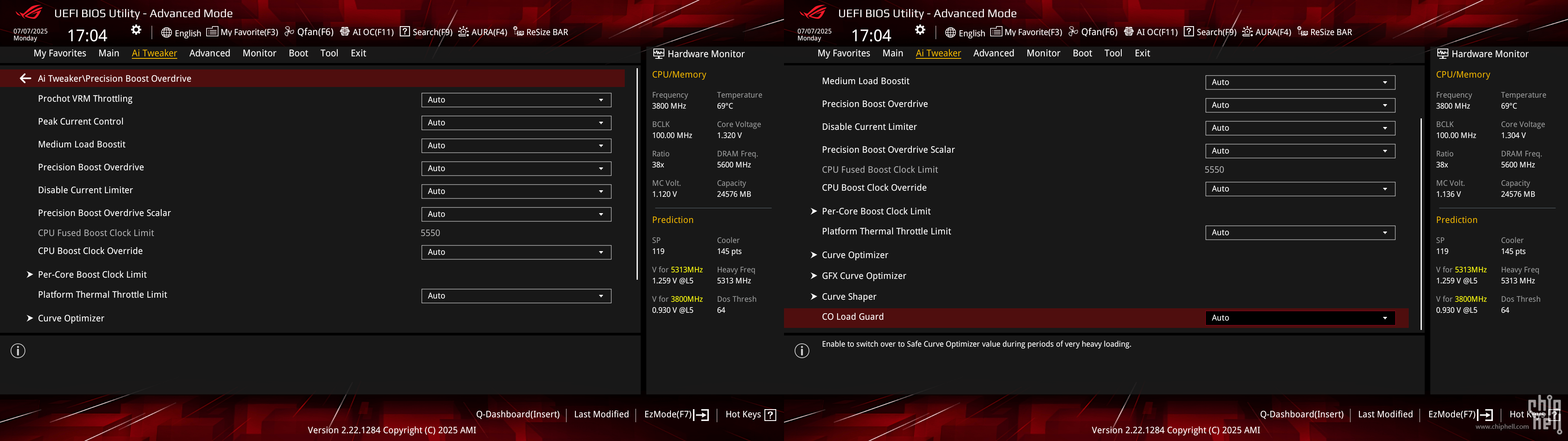Click the right BIOS settings list scrollbar
Screen dimensions: 1568x441
click(x=1421, y=223)
